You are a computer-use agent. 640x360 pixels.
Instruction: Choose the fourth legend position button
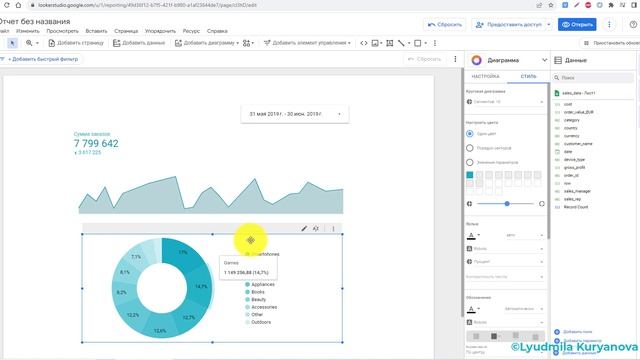click(536, 336)
